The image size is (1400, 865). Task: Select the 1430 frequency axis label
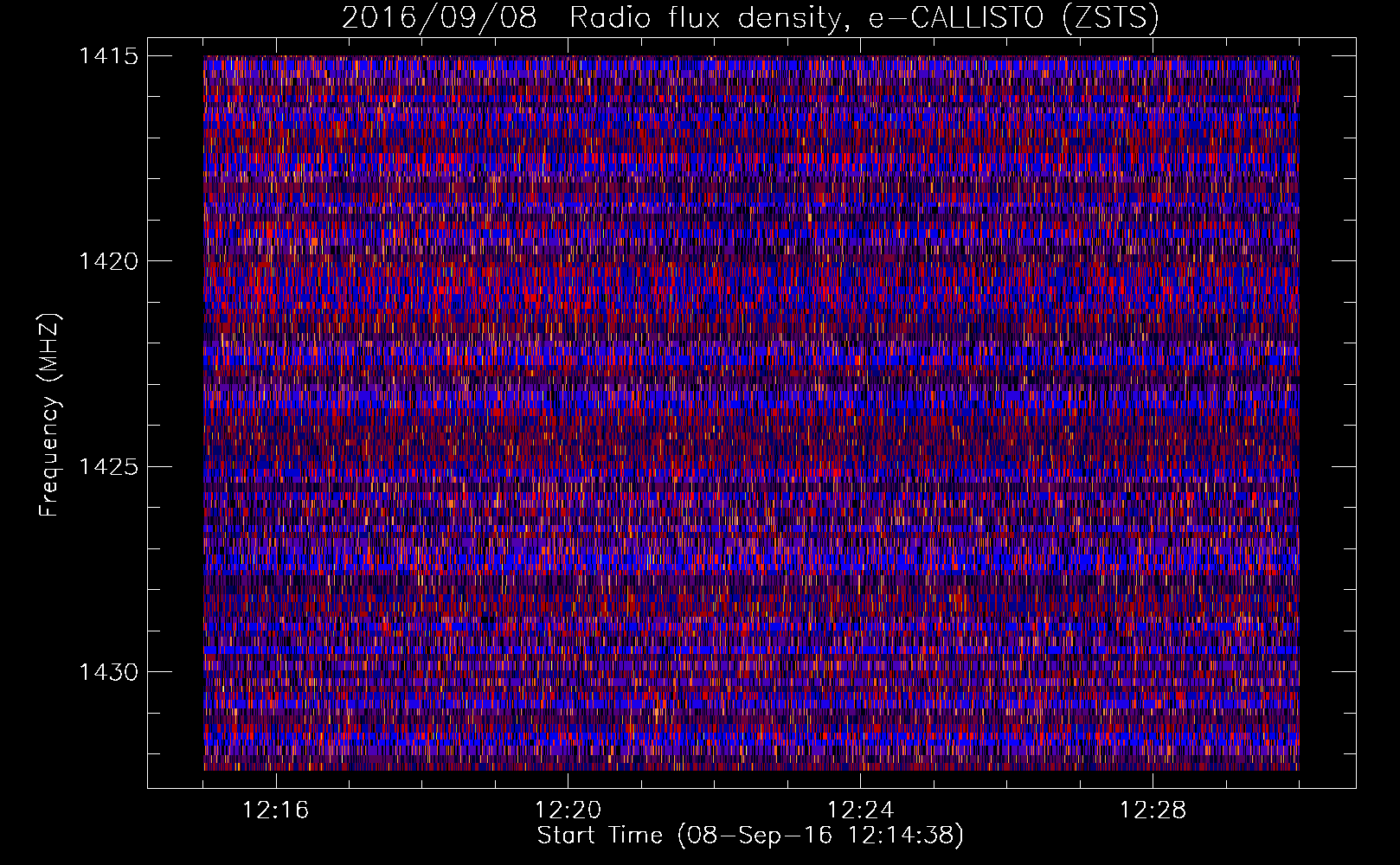click(108, 673)
